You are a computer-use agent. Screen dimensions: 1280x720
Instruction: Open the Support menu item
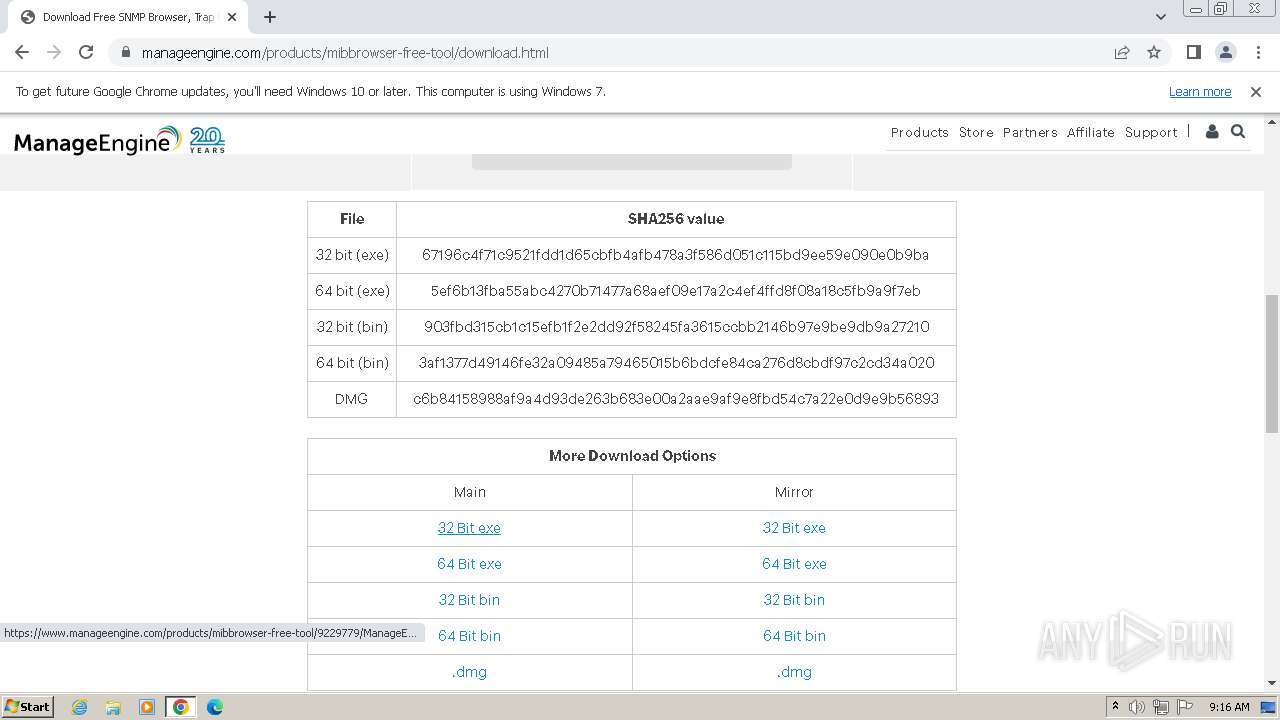(1151, 132)
